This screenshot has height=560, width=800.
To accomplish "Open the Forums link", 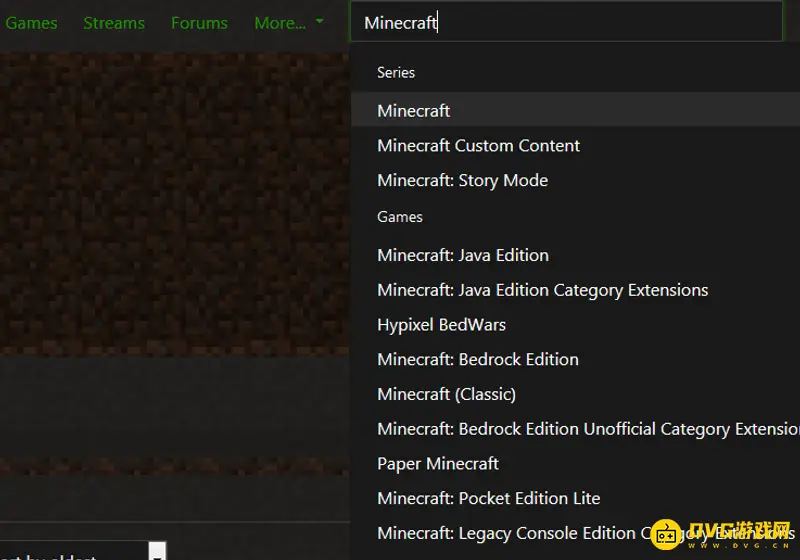I will click(x=199, y=23).
